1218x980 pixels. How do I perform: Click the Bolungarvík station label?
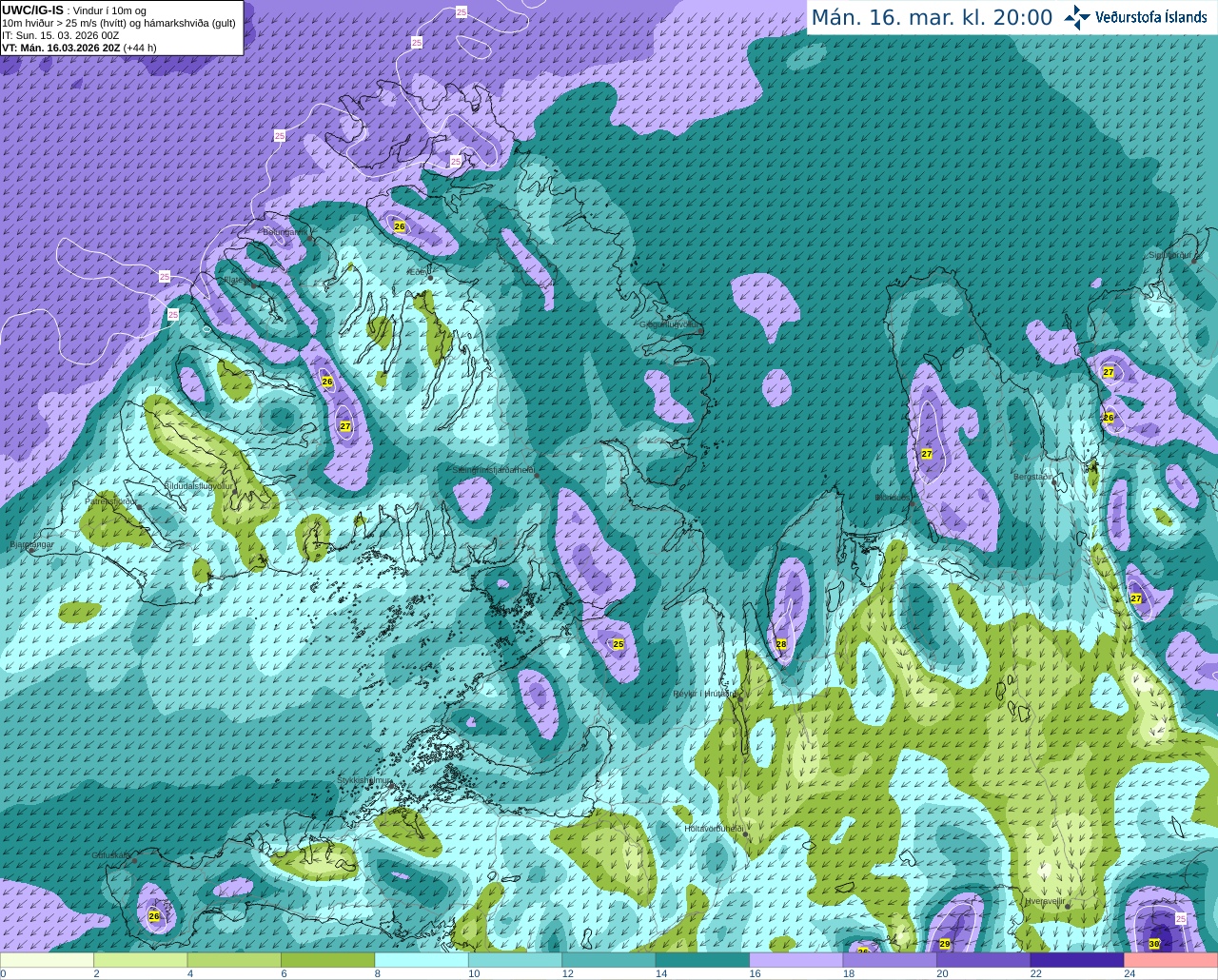[x=285, y=232]
